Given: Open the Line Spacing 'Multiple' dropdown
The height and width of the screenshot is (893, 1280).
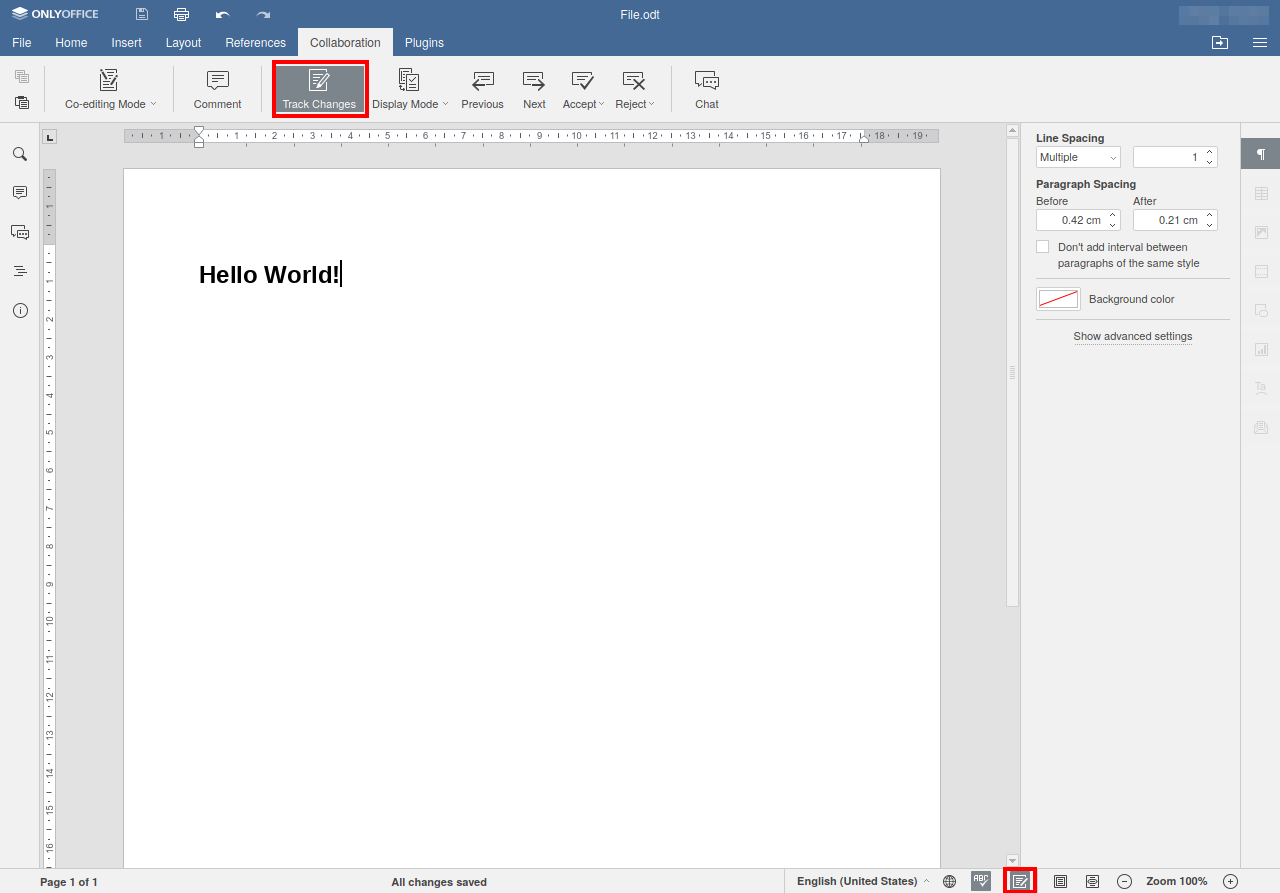Looking at the screenshot, I should coord(1078,157).
